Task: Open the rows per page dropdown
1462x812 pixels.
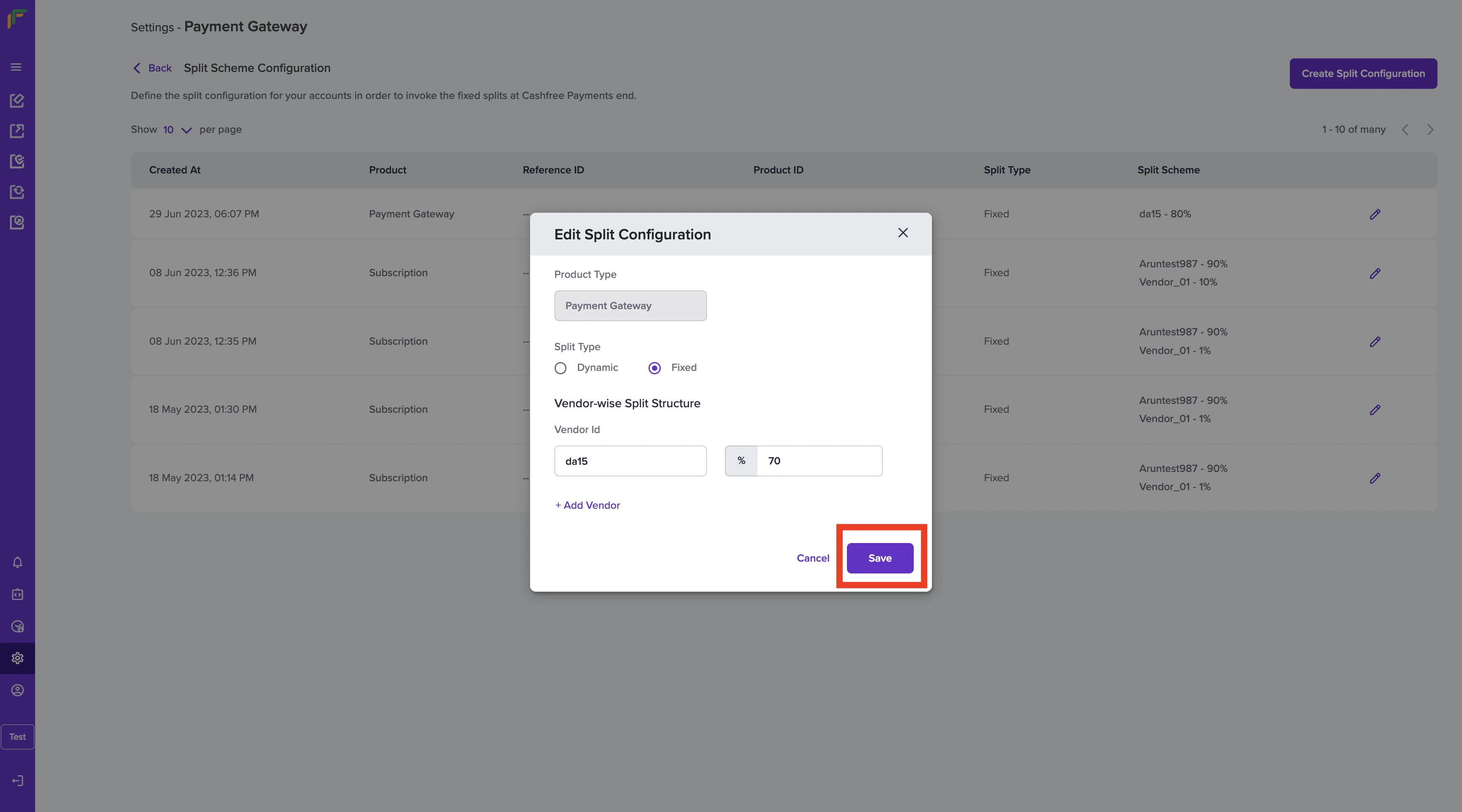Action: click(x=177, y=130)
